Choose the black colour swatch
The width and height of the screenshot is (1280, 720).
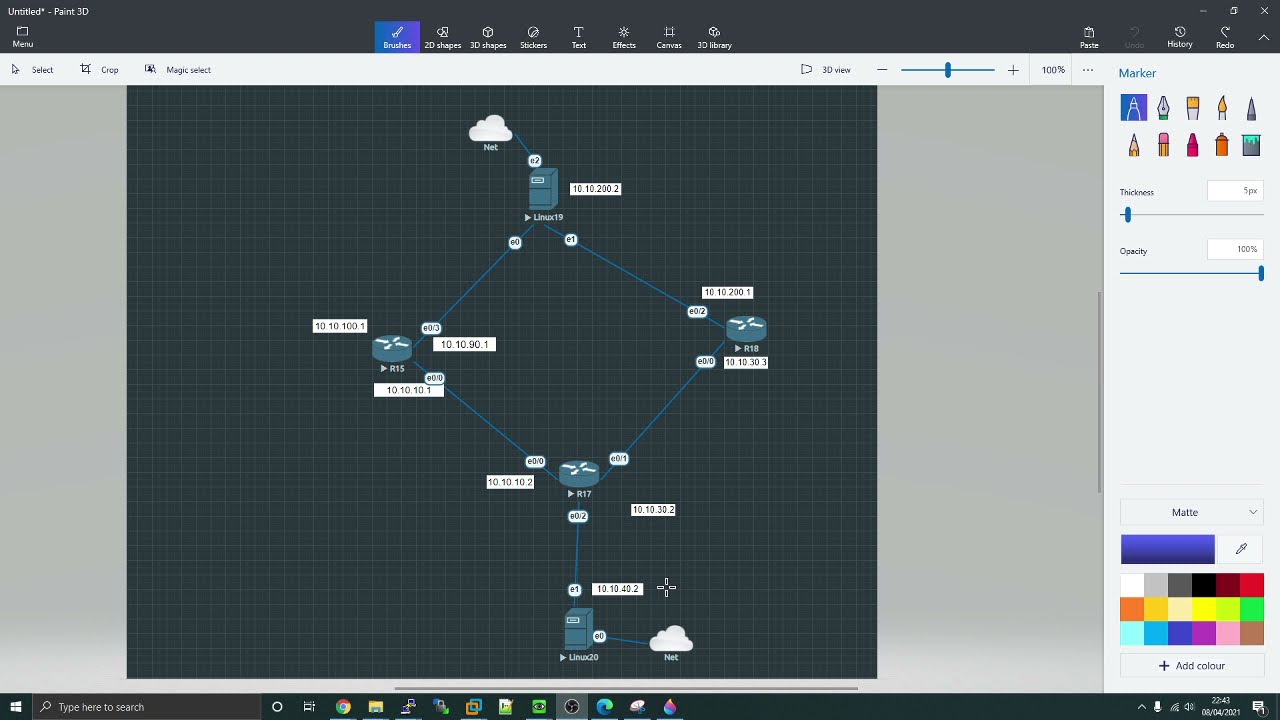[1204, 585]
